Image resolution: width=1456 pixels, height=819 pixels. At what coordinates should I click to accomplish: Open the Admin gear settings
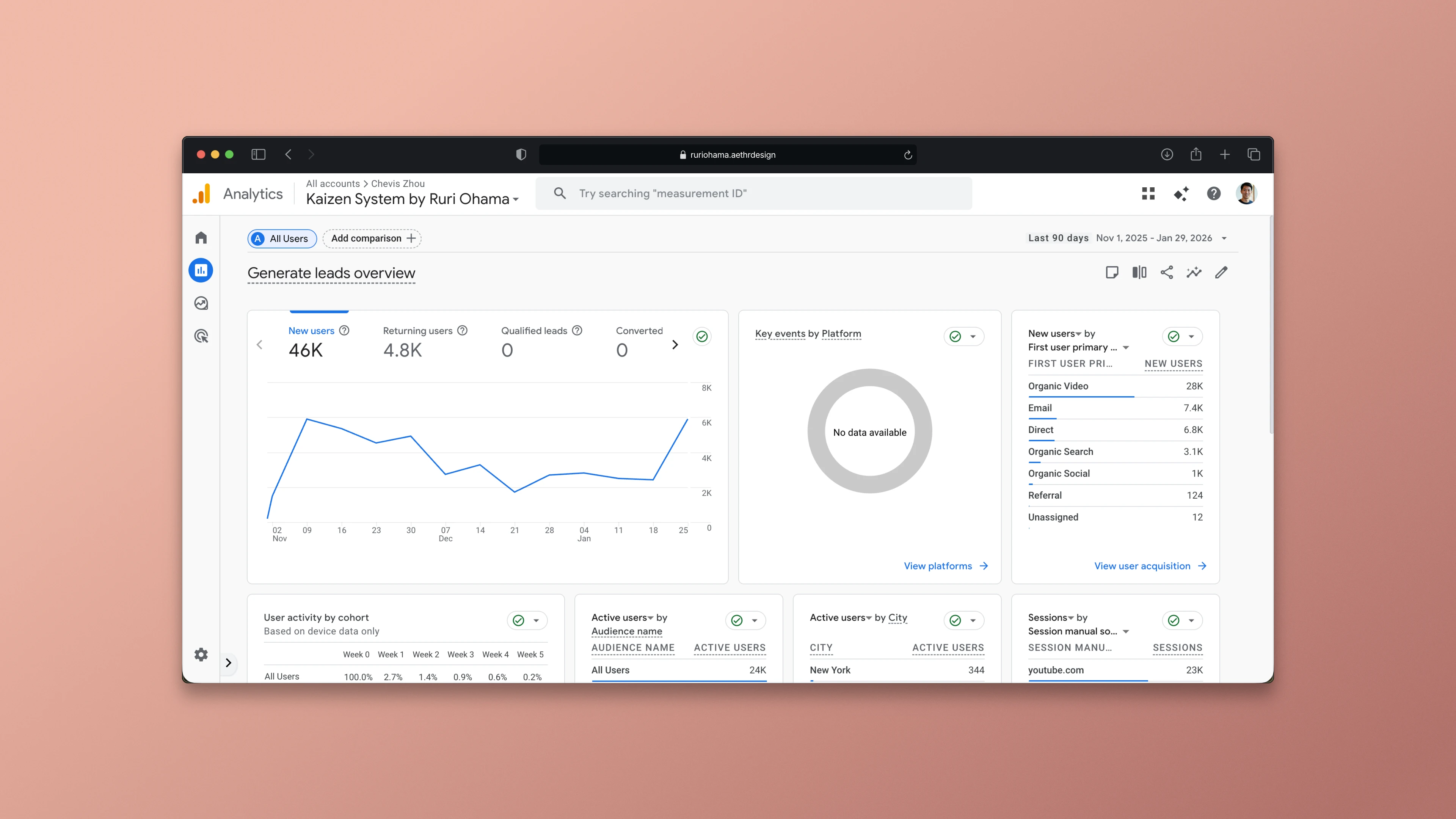[x=201, y=654]
